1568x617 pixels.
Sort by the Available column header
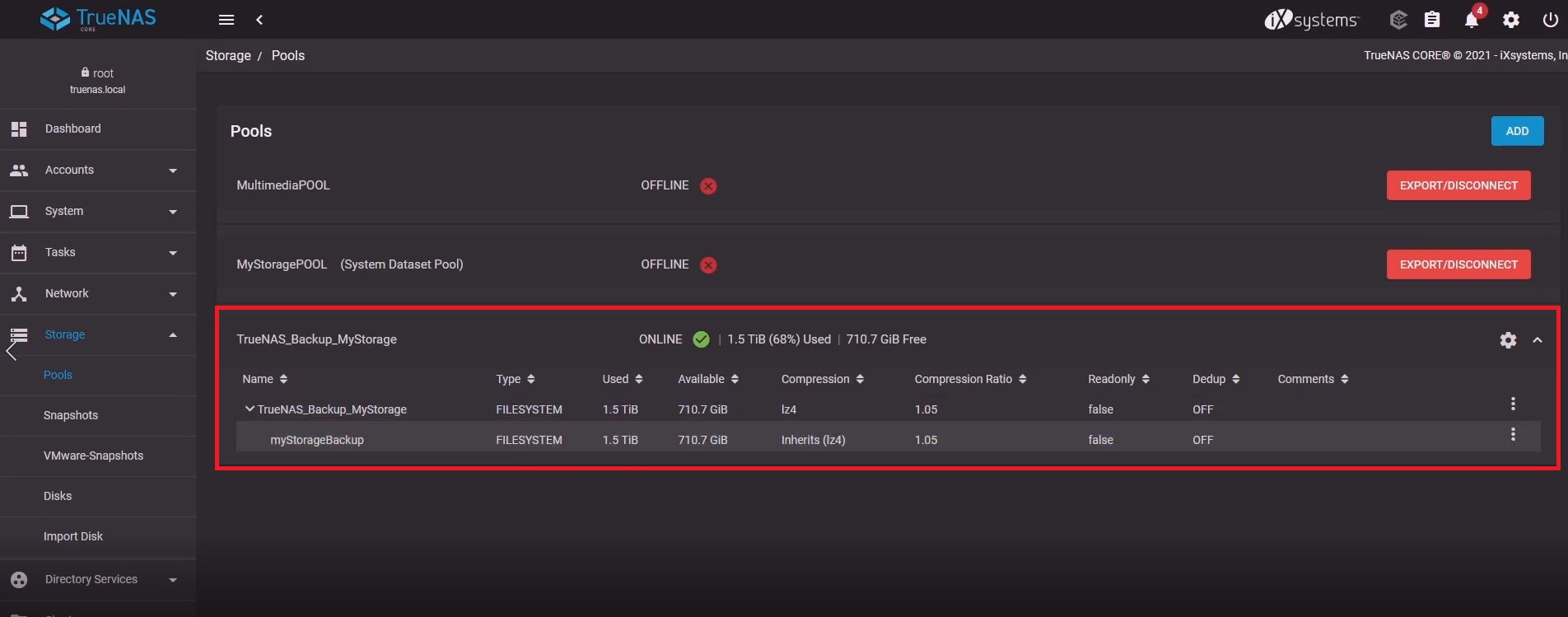[708, 379]
